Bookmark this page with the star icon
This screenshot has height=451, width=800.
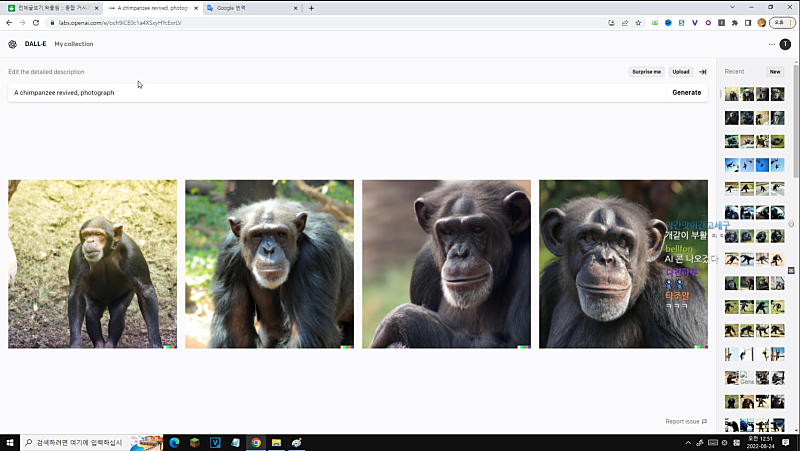pos(638,22)
